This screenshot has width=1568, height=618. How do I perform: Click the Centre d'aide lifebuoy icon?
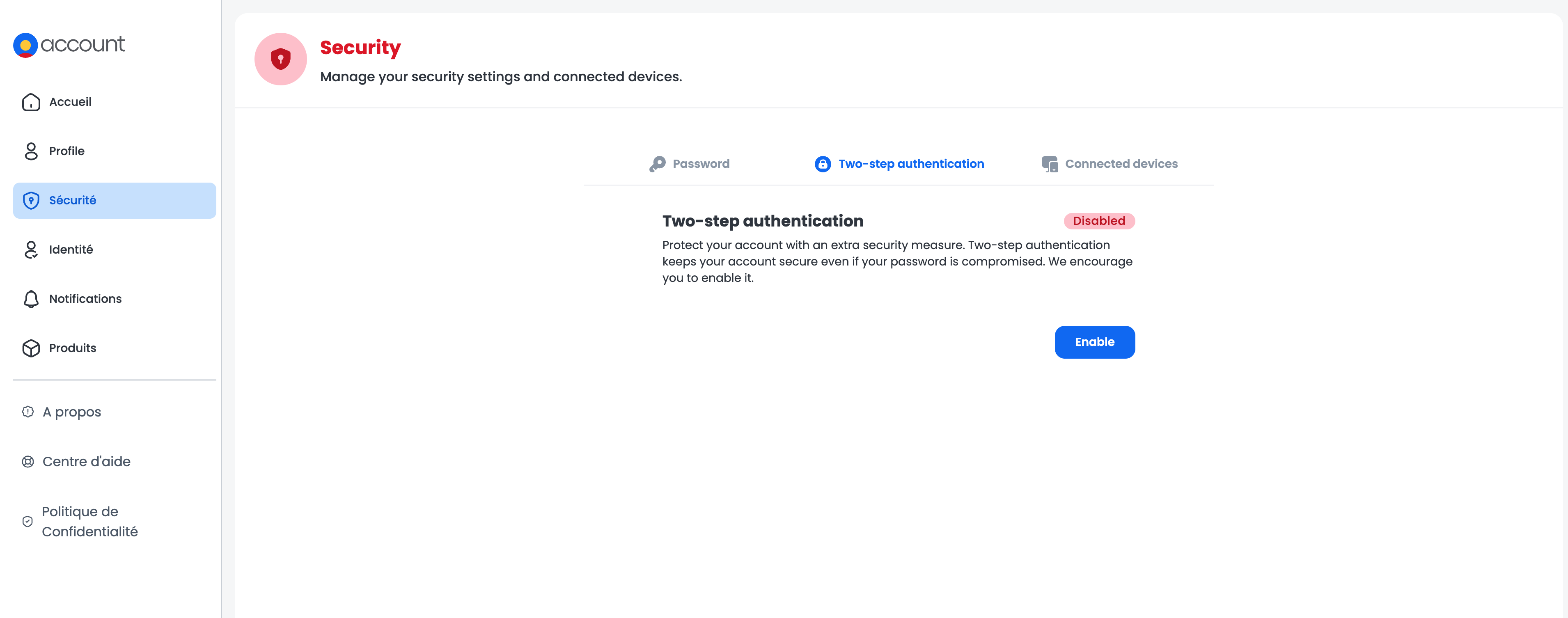(x=28, y=462)
